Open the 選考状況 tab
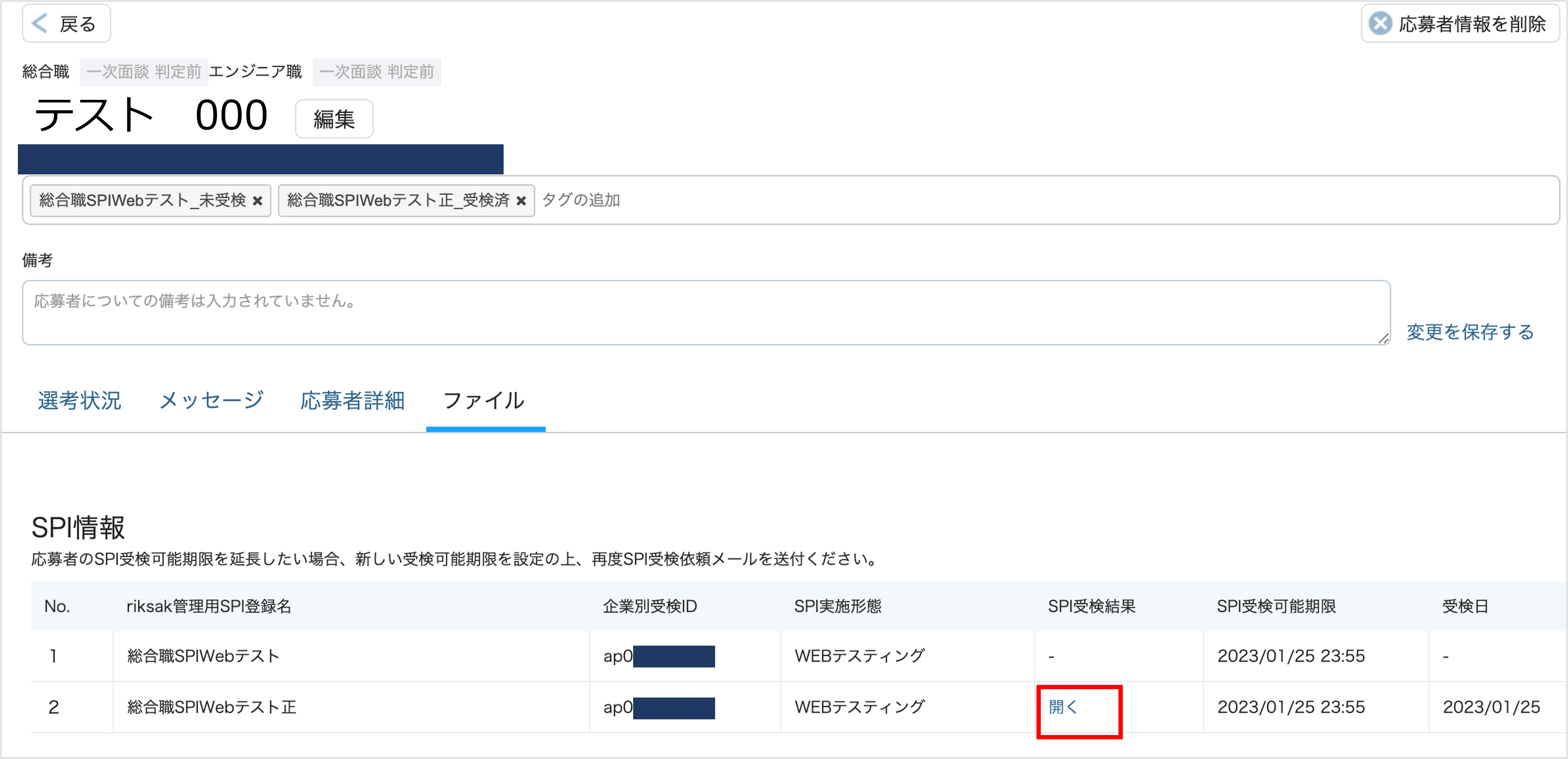The image size is (1568, 759). tap(79, 401)
